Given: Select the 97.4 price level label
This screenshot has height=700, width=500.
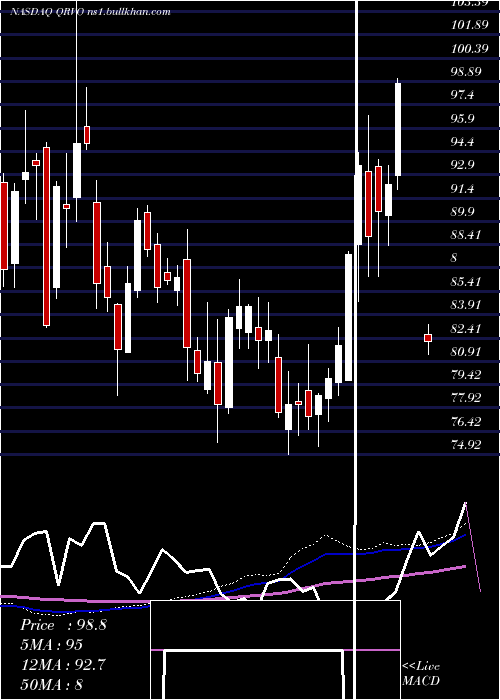Looking at the screenshot, I should [464, 95].
